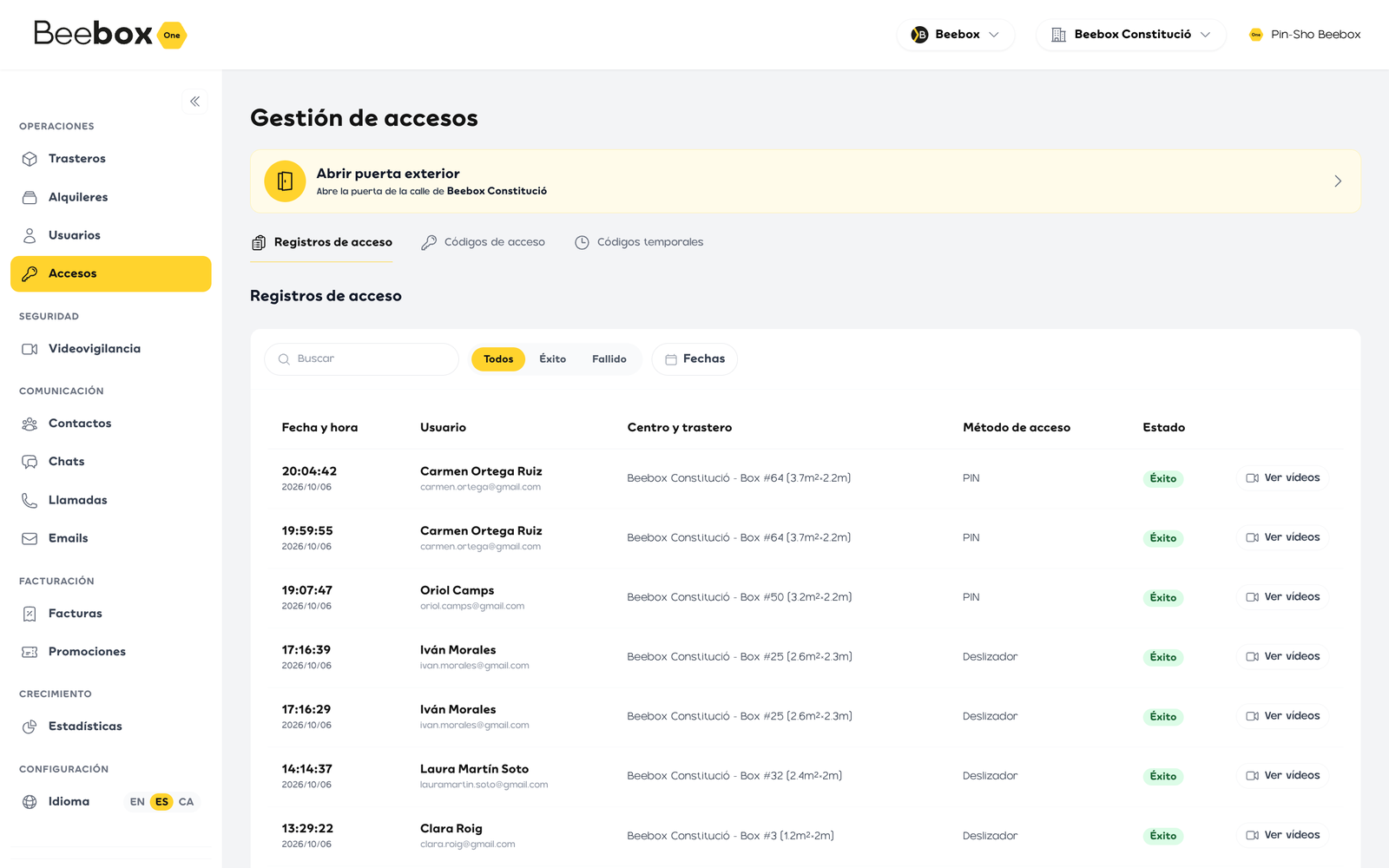Switch to Códigos de acceso tab
Screen dimensions: 1389x868
[x=484, y=242]
